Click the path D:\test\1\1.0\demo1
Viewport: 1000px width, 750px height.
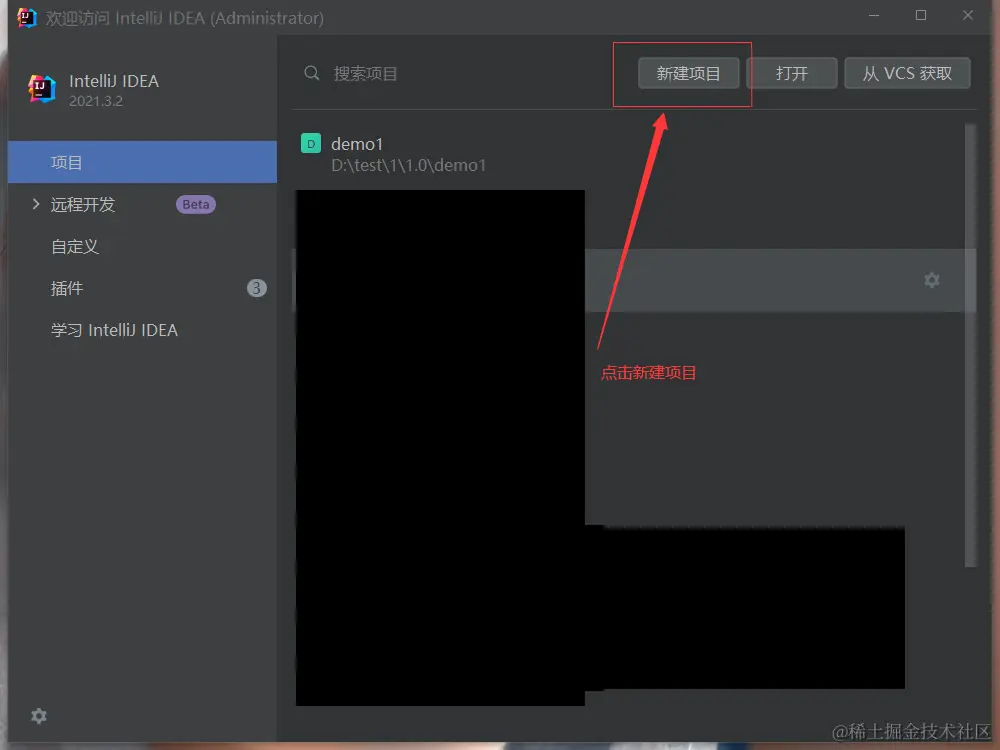pos(408,165)
